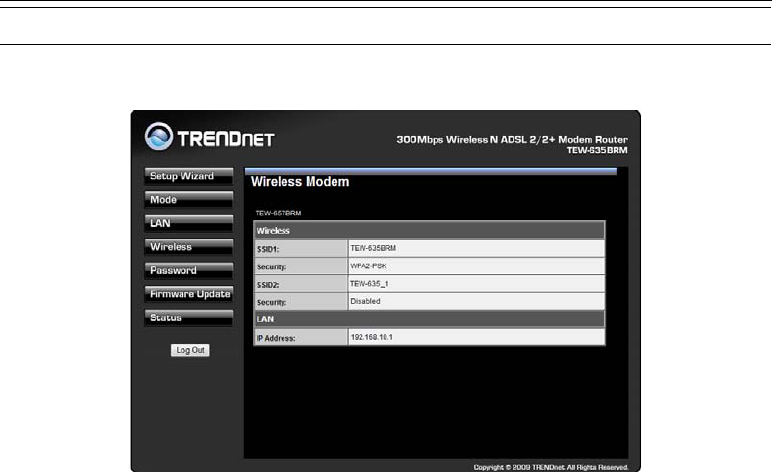Viewport: 772px width, 472px height.
Task: Click the IP Address label cell
Action: coord(301,338)
